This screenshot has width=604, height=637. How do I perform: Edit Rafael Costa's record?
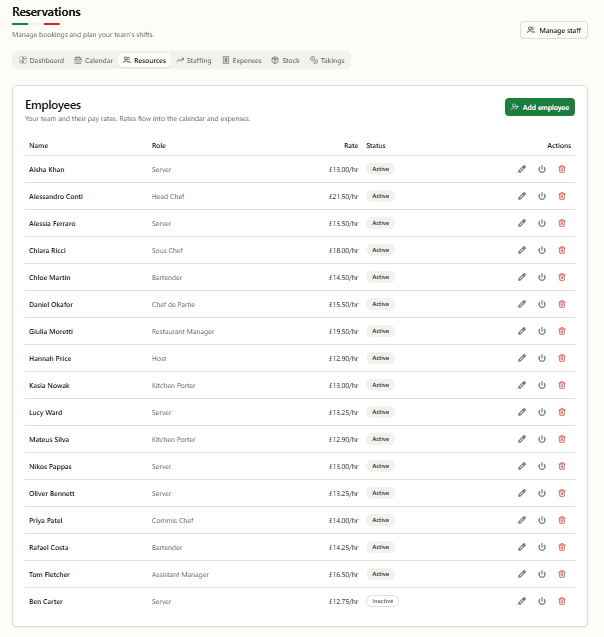pos(522,547)
